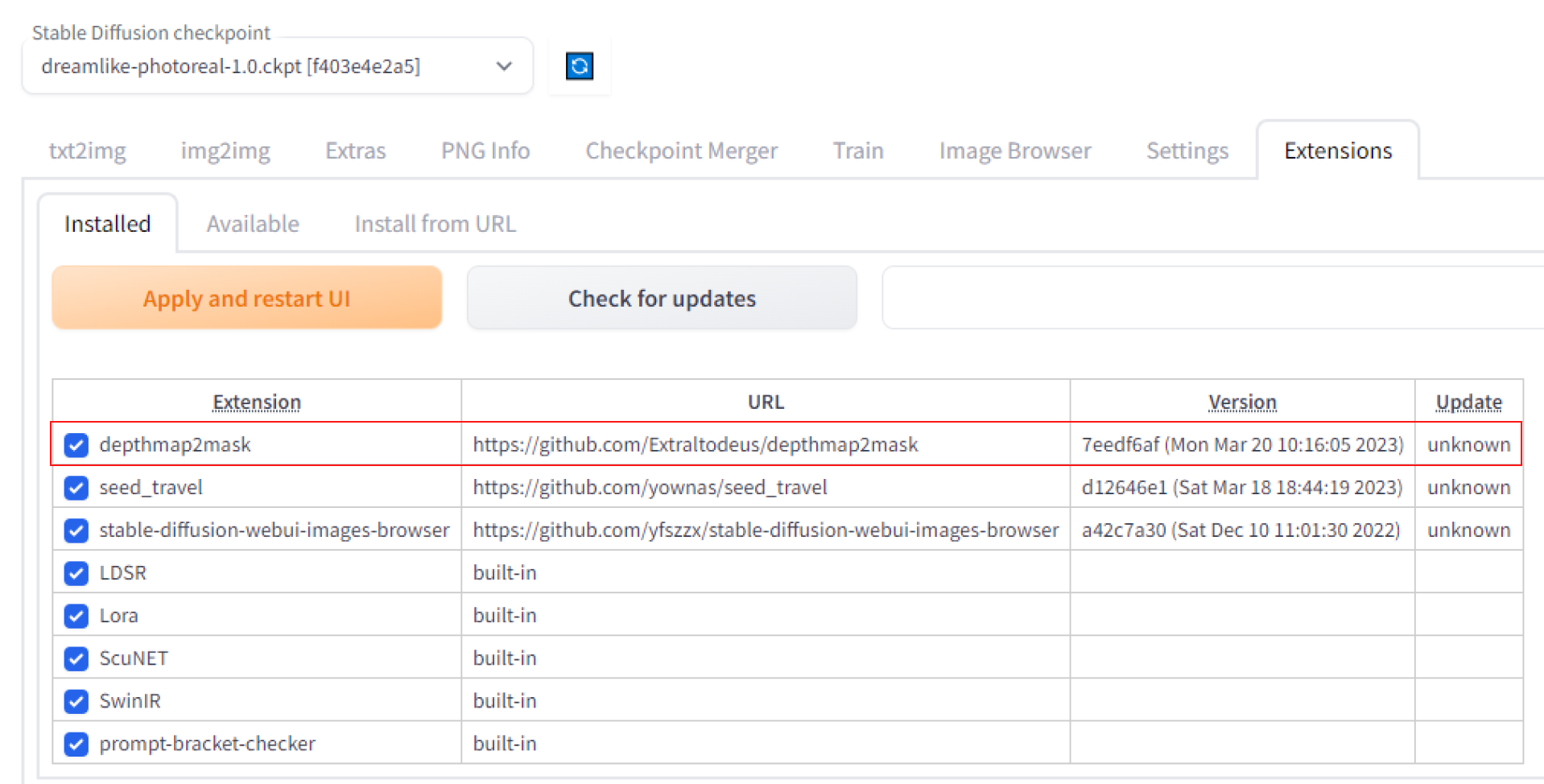Sort the table by Extension column header
The image size is (1544, 784).
point(257,402)
